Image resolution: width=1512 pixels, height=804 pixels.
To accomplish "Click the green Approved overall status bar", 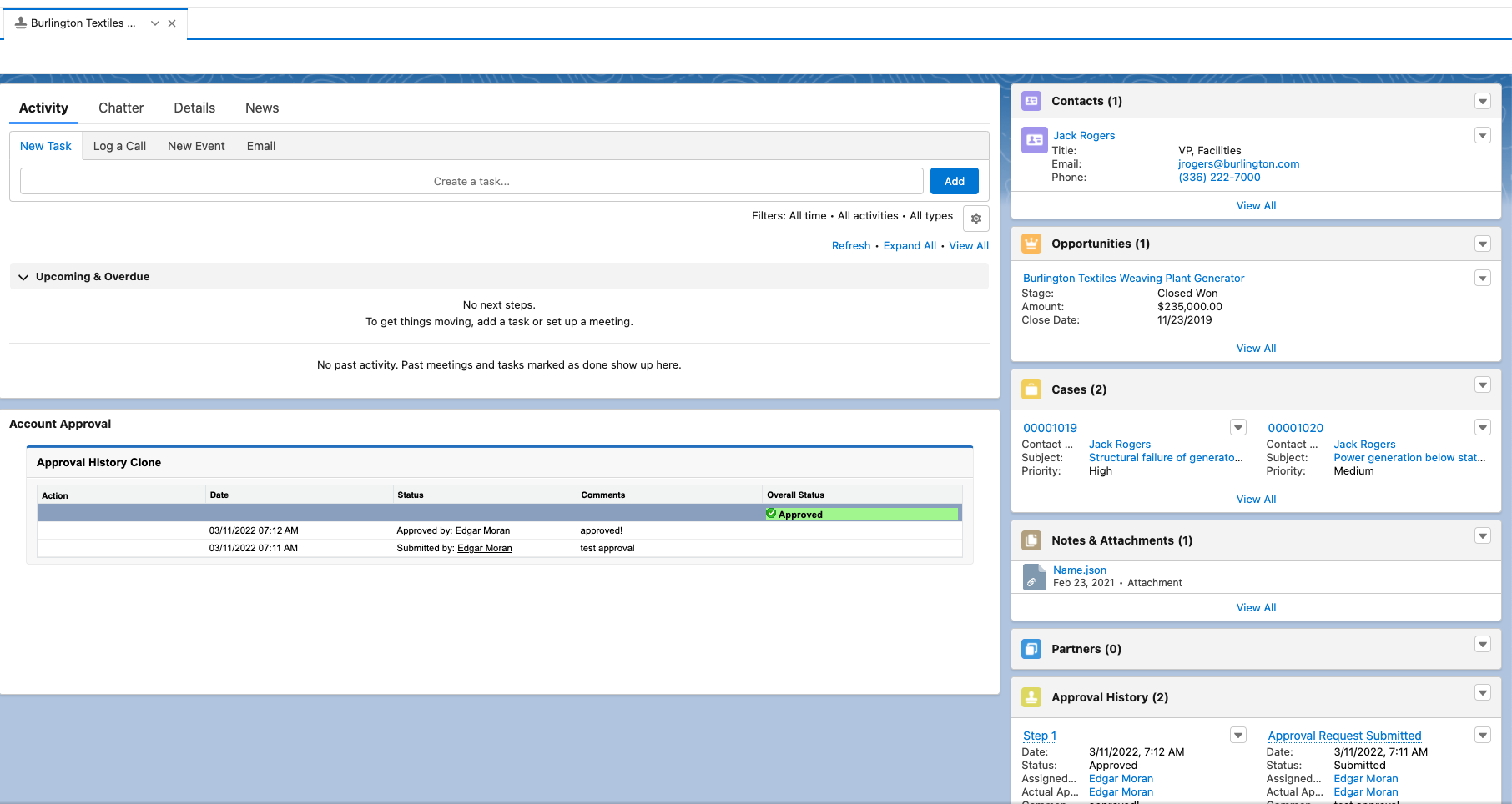I will coord(862,514).
